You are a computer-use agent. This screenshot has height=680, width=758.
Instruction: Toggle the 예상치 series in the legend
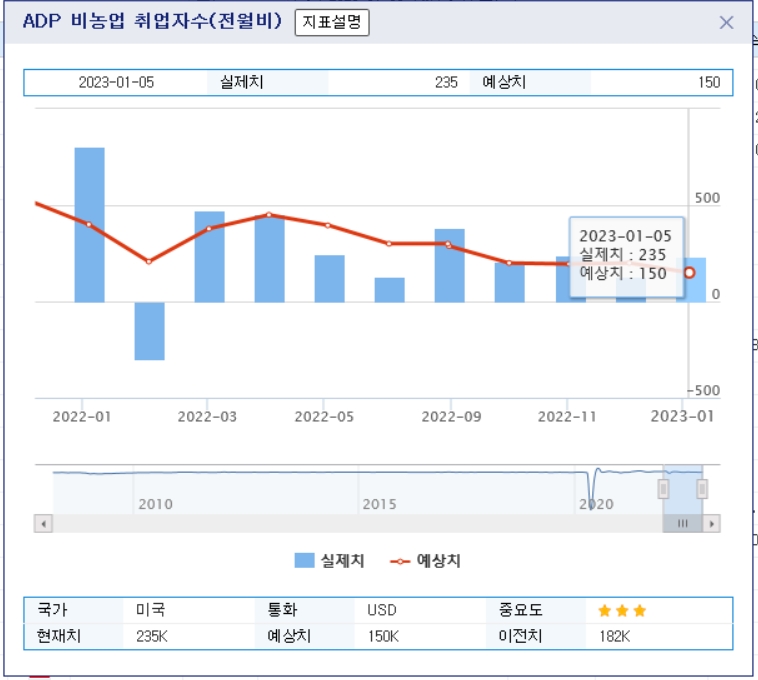(425, 561)
